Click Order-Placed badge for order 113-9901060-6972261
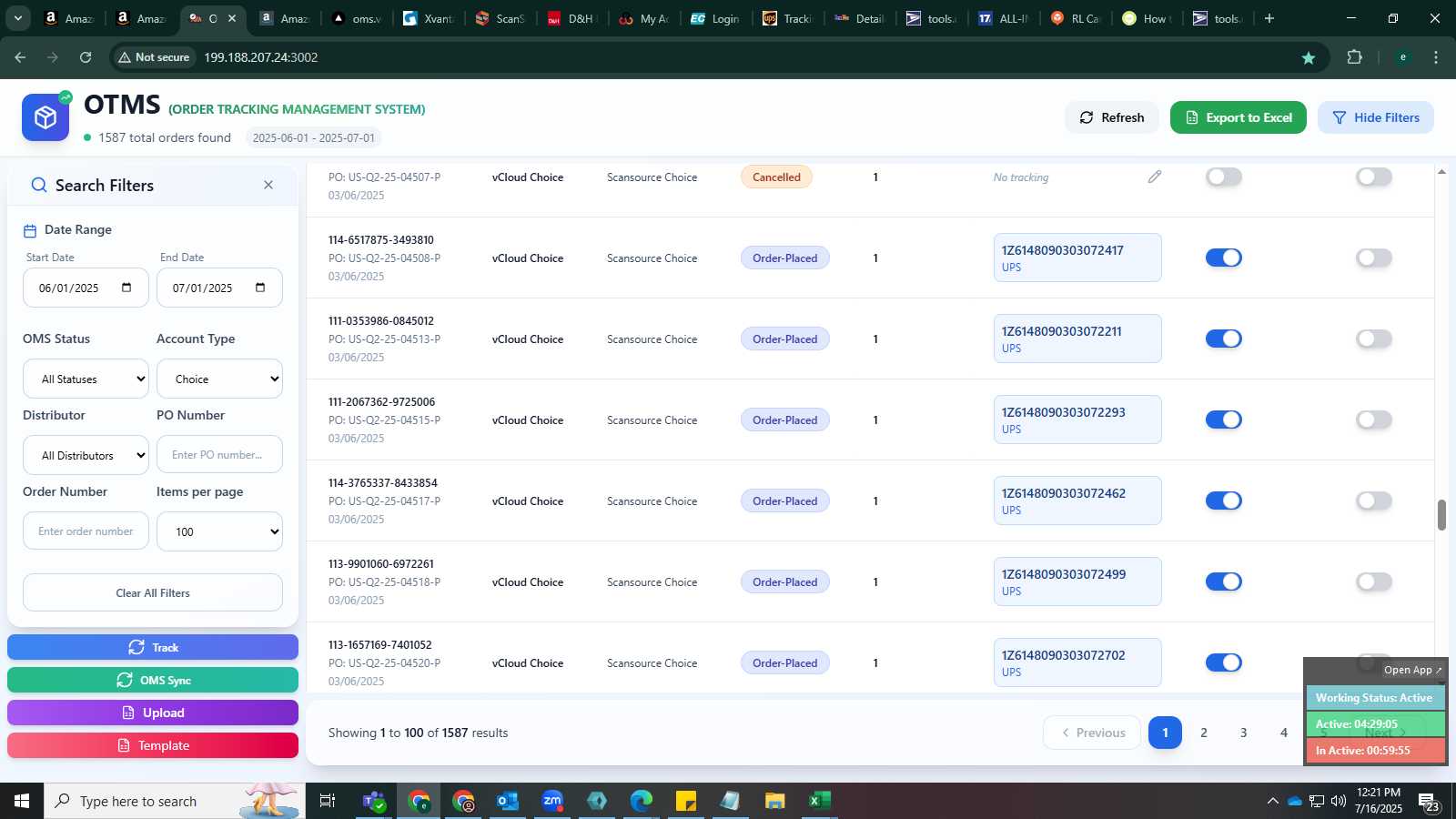The width and height of the screenshot is (1456, 819). (784, 581)
